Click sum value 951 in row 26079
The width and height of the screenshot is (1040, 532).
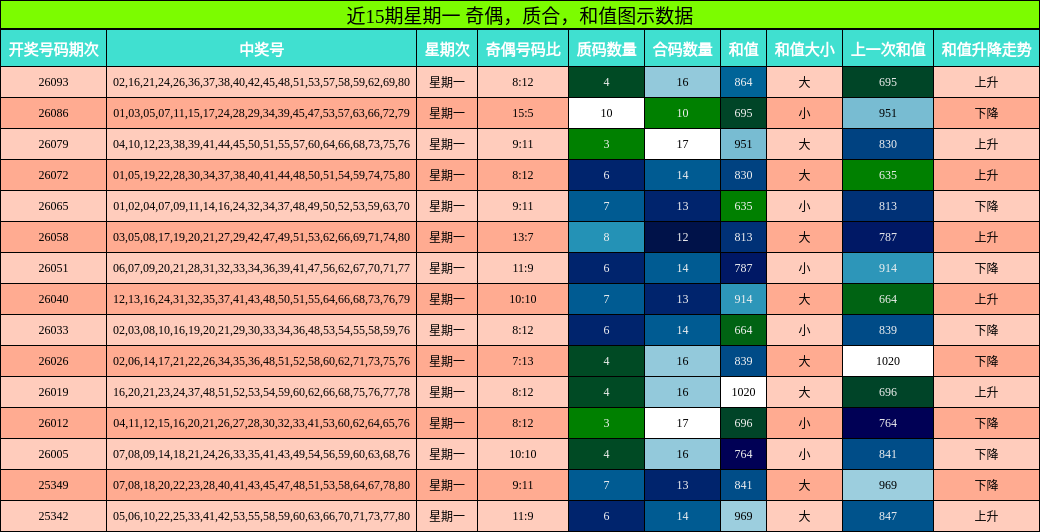[x=744, y=144]
